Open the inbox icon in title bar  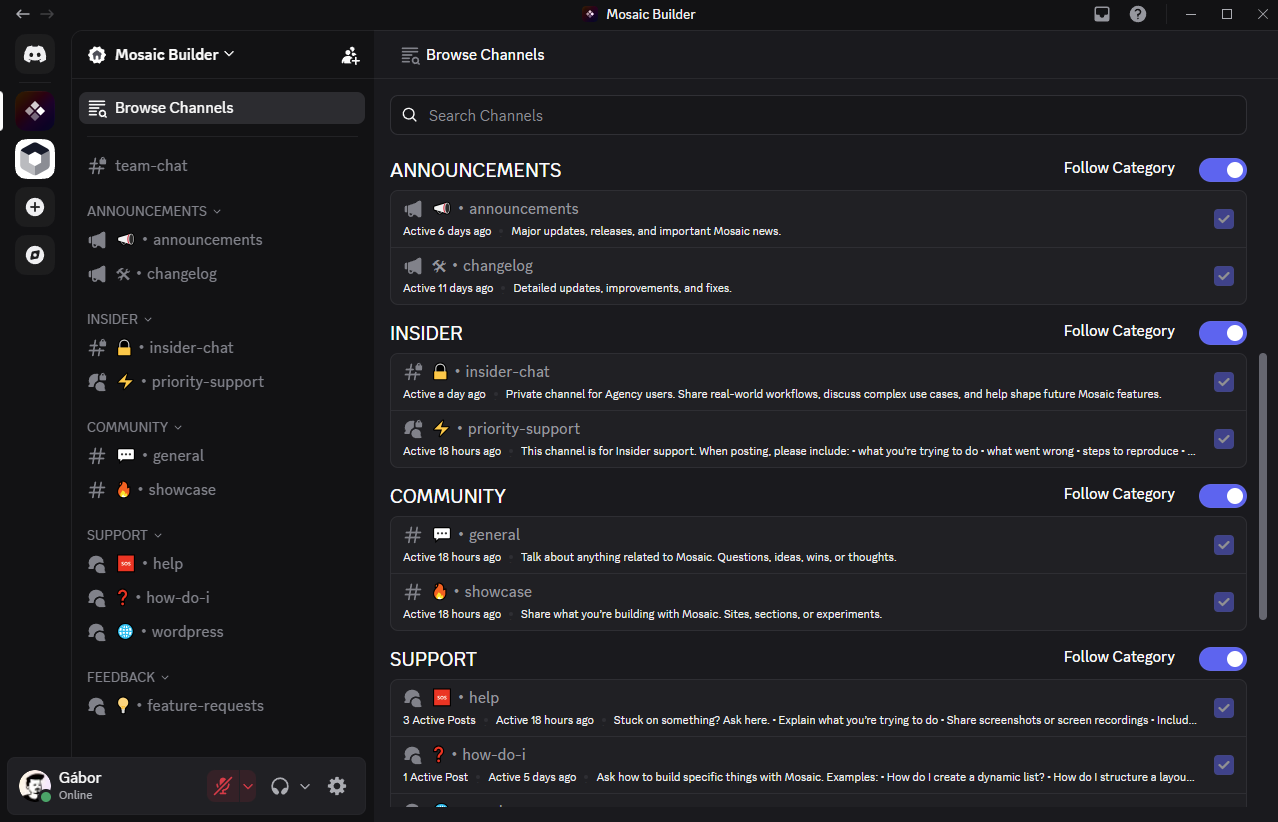click(x=1101, y=14)
